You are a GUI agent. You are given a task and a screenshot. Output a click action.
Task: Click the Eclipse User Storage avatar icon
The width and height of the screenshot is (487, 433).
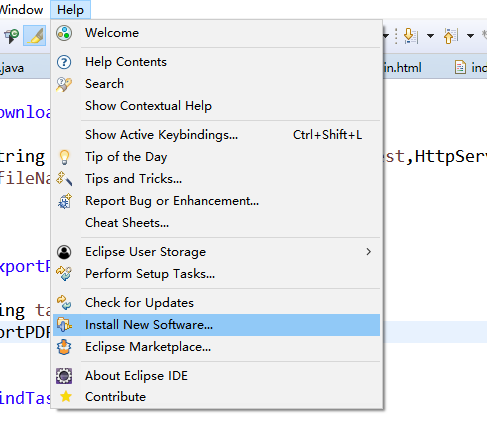tap(64, 252)
